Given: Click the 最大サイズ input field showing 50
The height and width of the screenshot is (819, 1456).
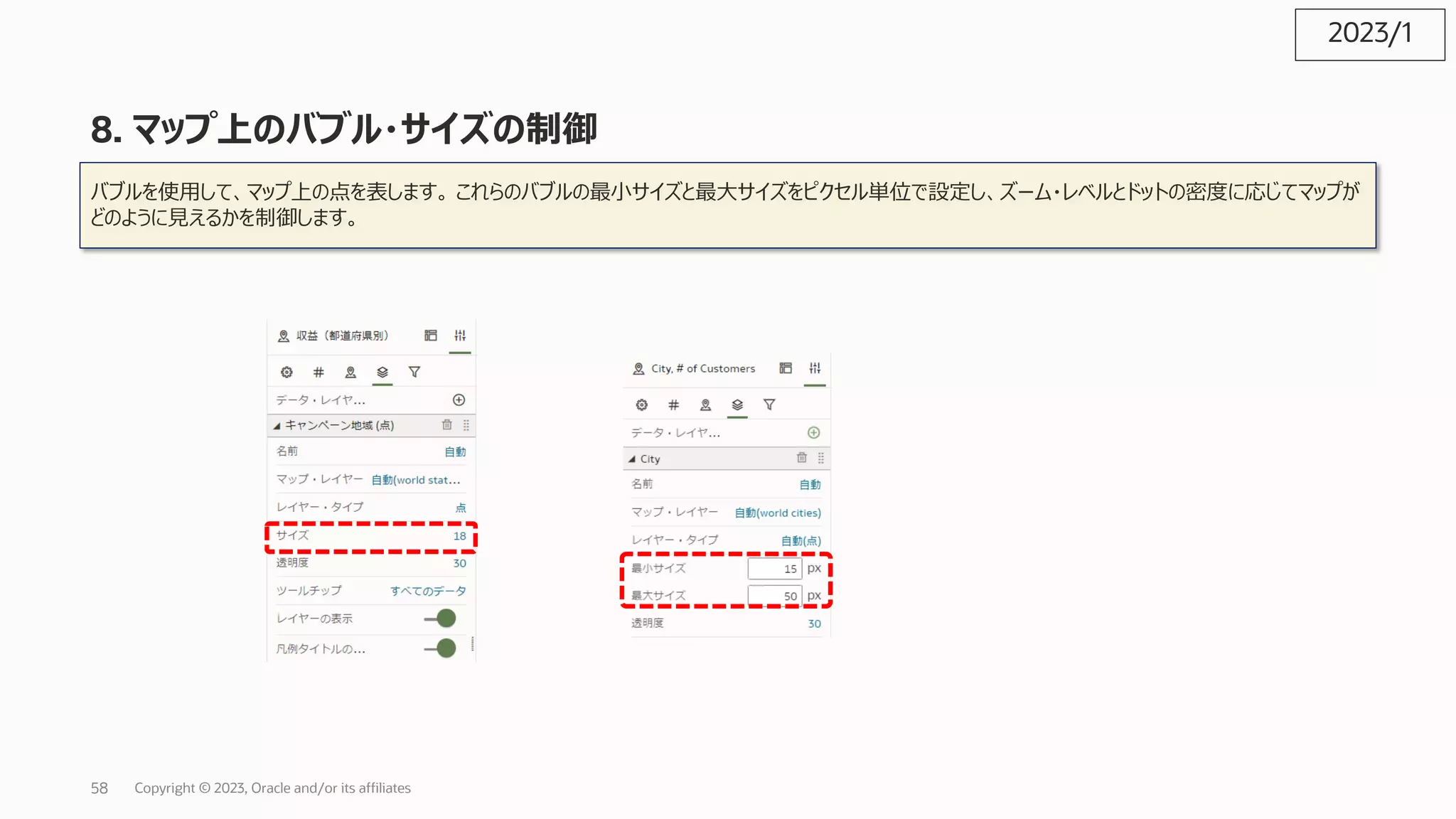Looking at the screenshot, I should (x=775, y=596).
